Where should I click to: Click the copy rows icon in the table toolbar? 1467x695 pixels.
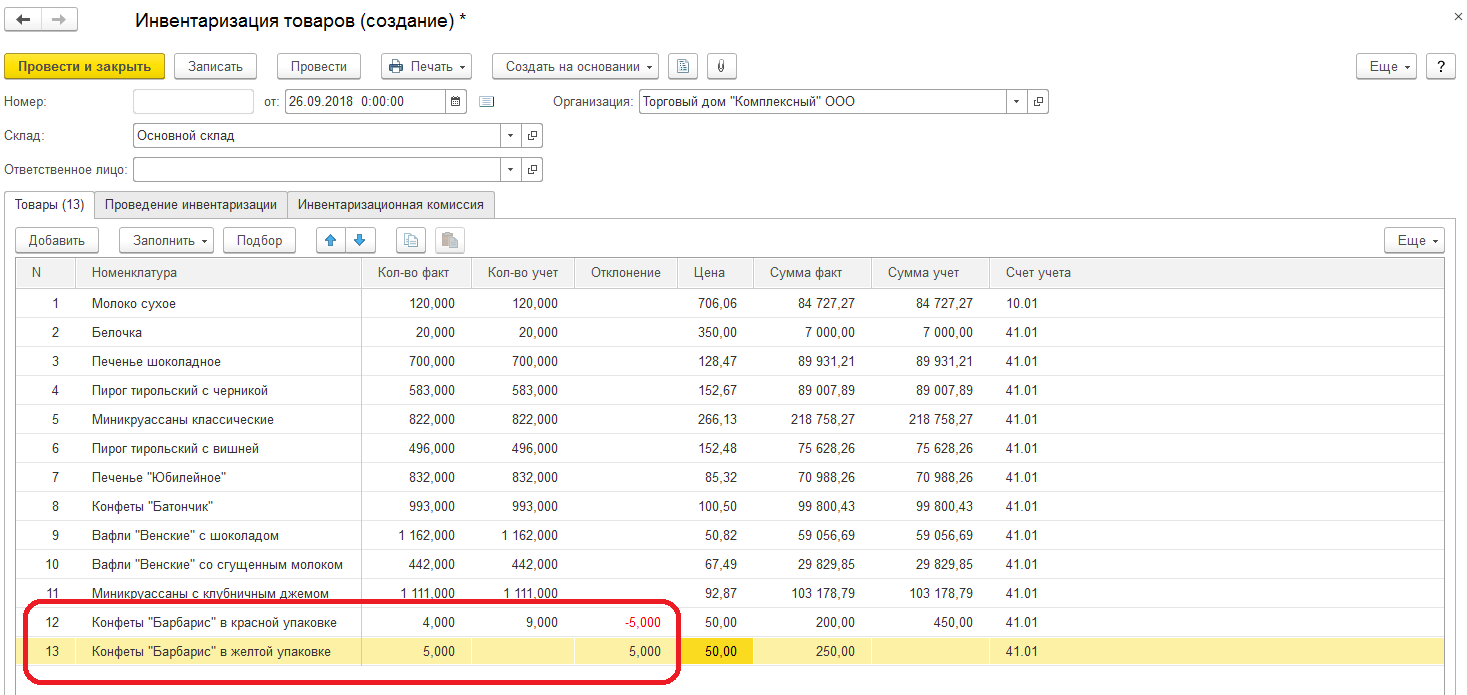(411, 240)
